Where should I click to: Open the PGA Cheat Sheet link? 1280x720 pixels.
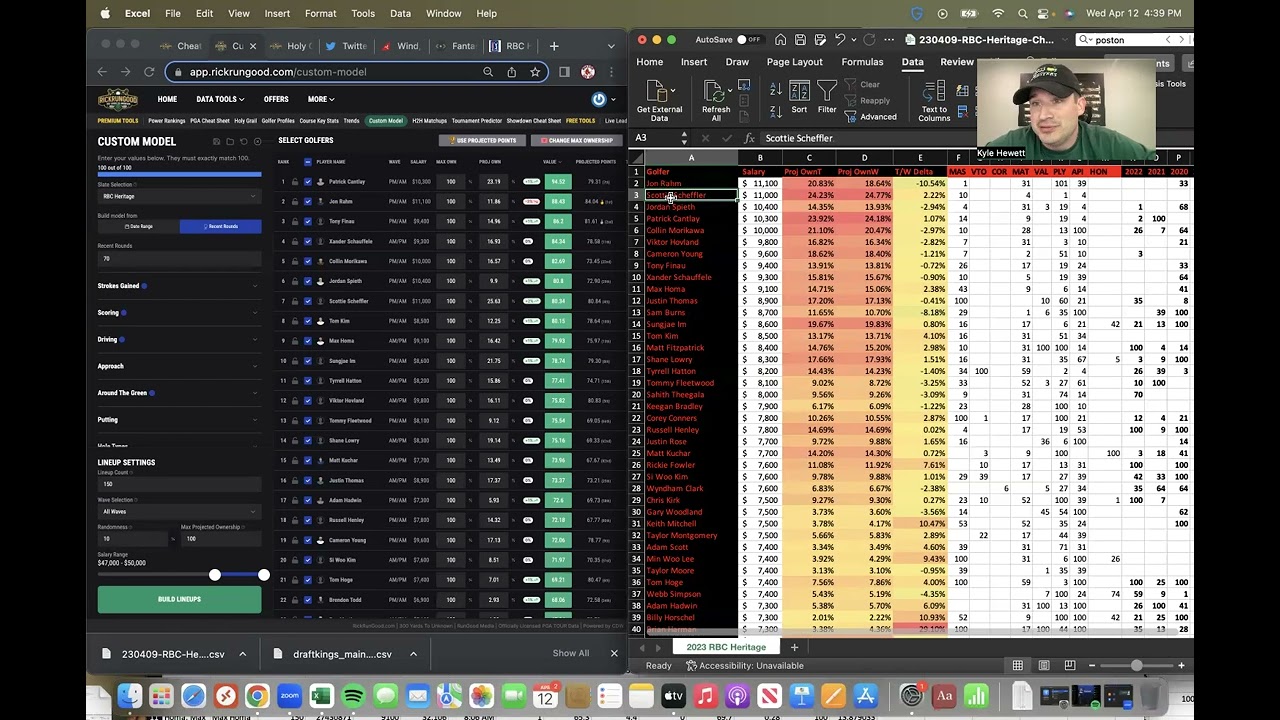[x=210, y=121]
